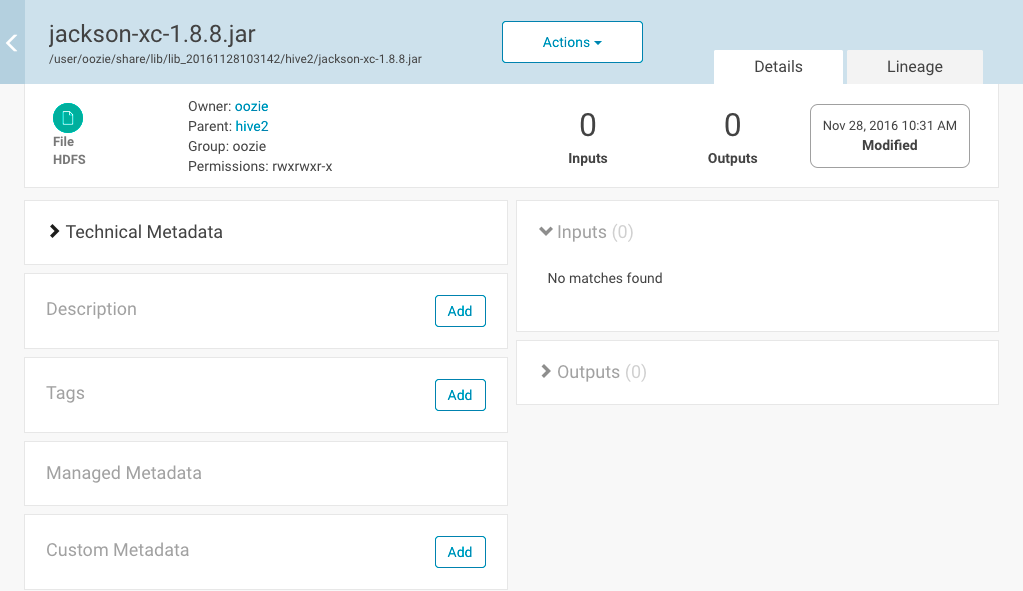1023x591 pixels.
Task: Click the jackson-xc-1.8.8.jar title
Action: pyautogui.click(x=152, y=33)
